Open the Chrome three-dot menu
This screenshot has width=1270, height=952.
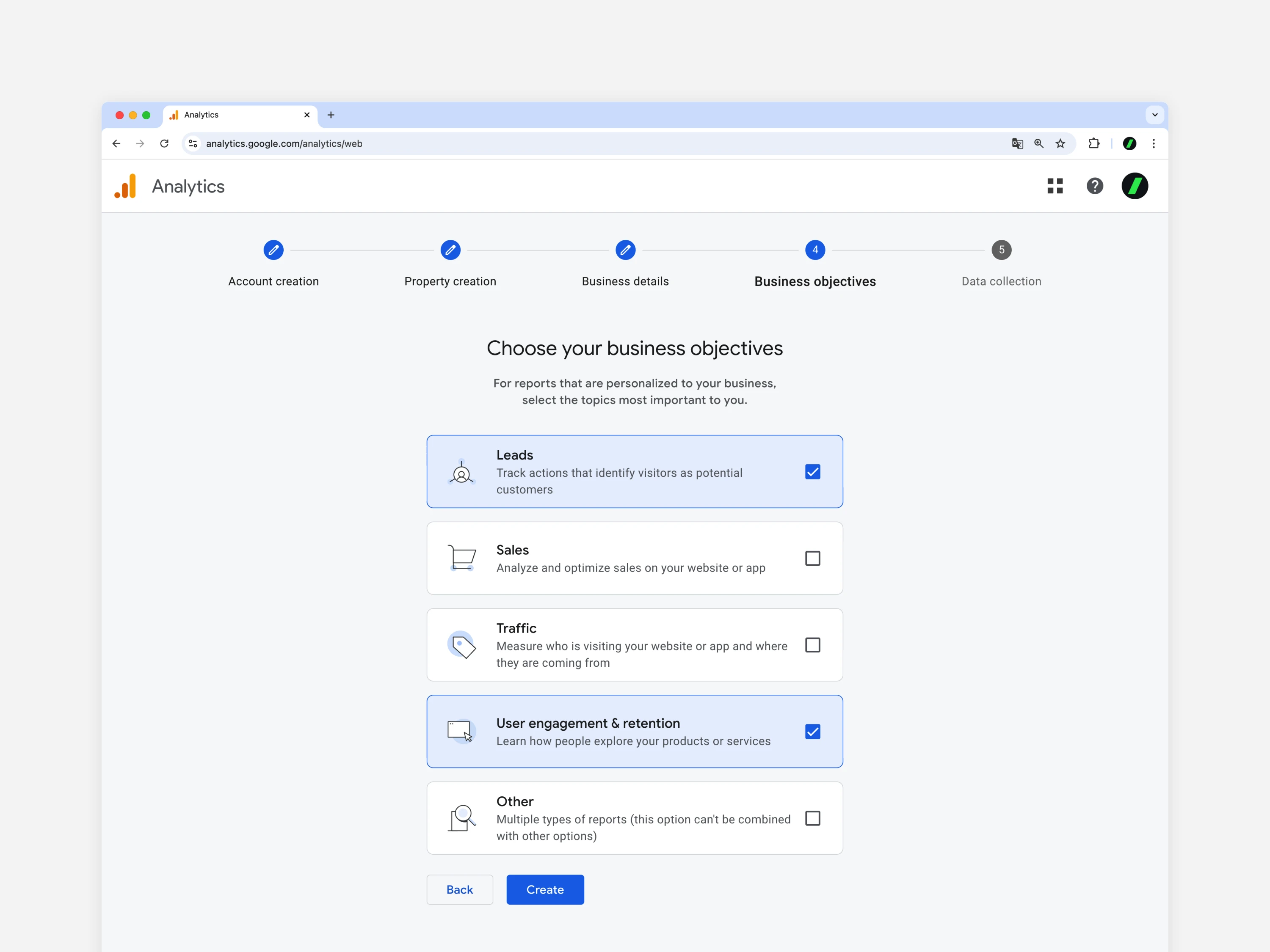pyautogui.click(x=1154, y=143)
